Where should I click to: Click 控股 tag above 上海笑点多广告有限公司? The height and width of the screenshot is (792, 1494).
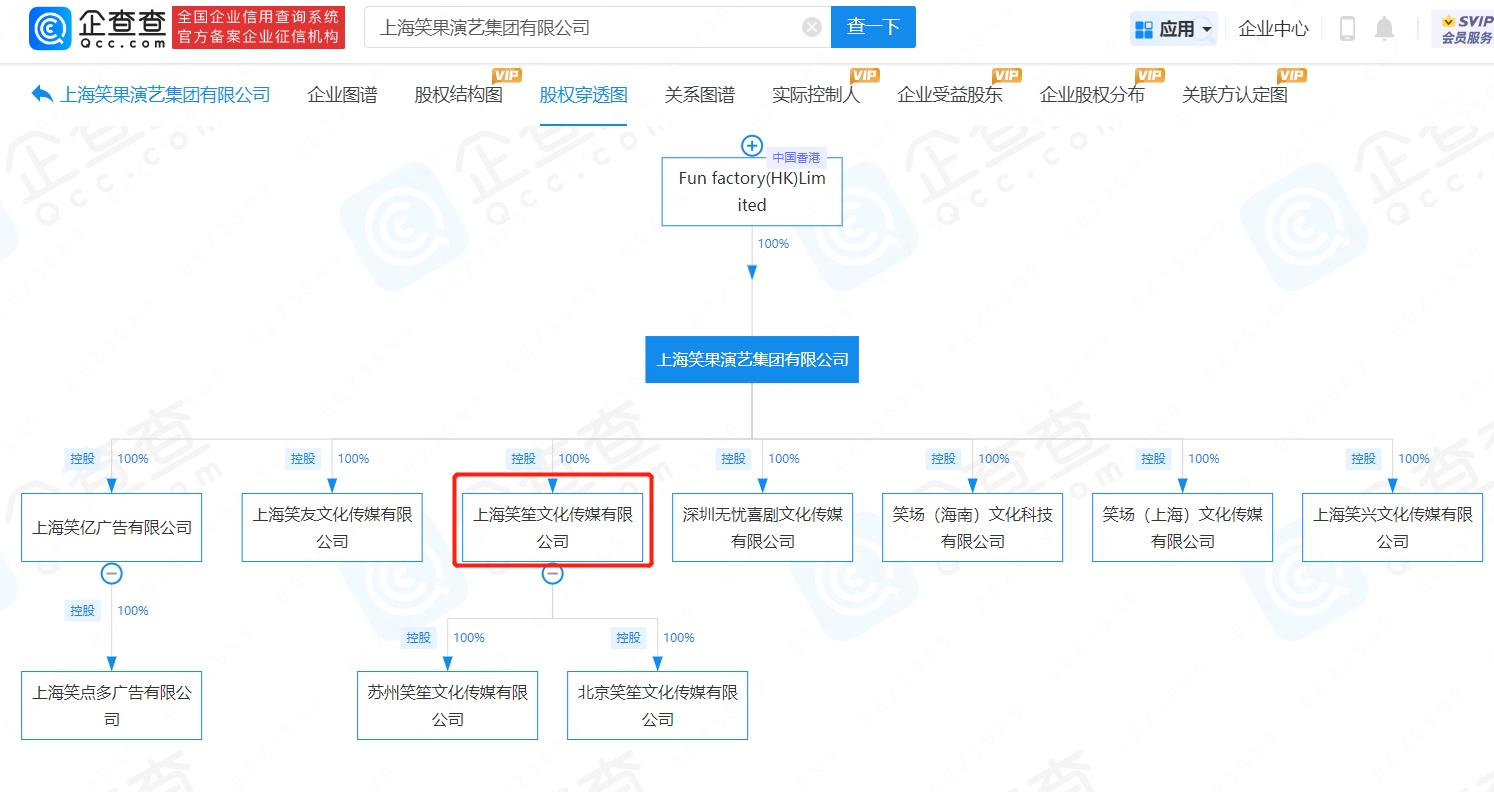83,610
